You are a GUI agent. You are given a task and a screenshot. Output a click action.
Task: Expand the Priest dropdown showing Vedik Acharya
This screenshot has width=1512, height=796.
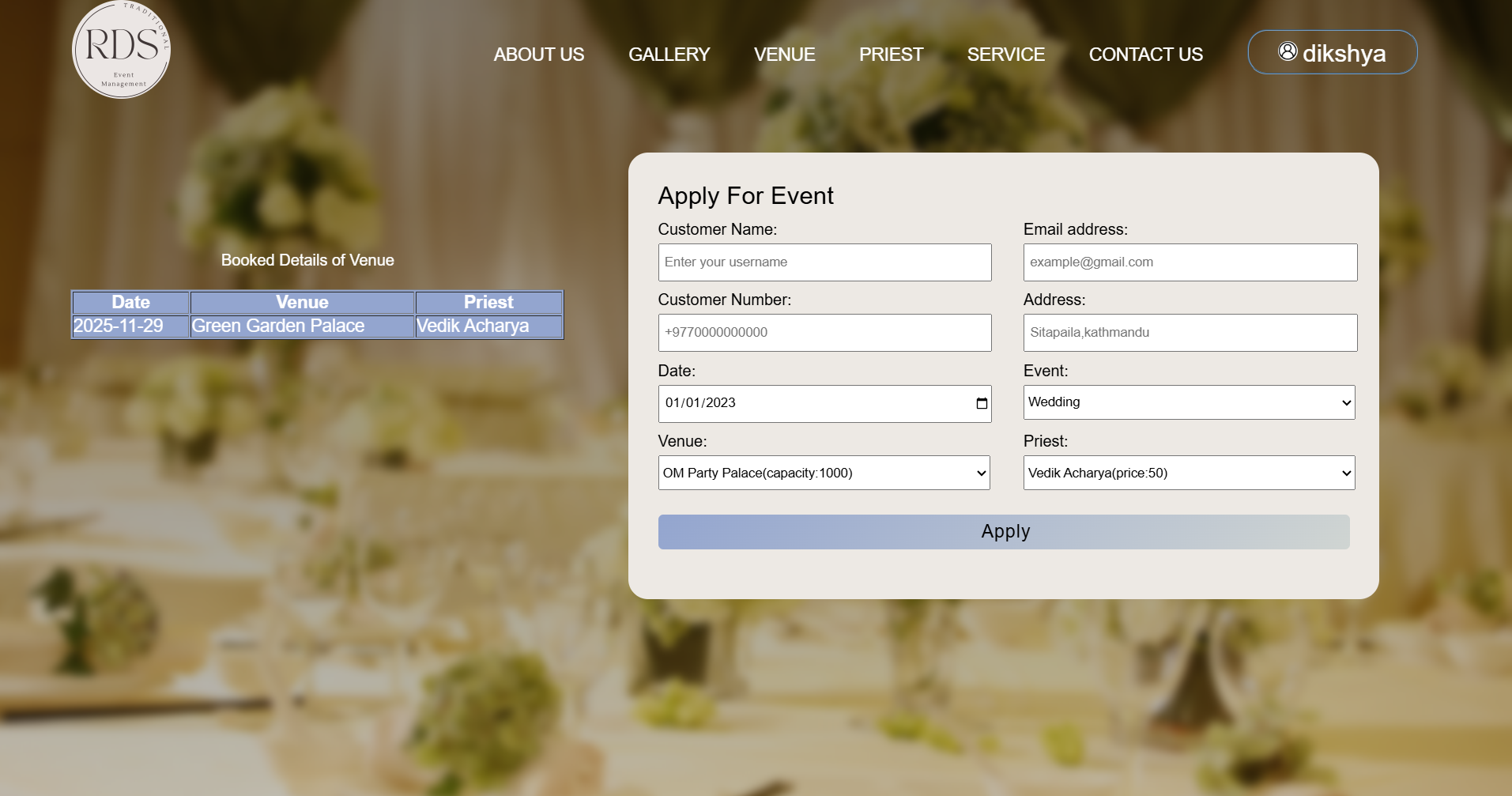(1188, 473)
